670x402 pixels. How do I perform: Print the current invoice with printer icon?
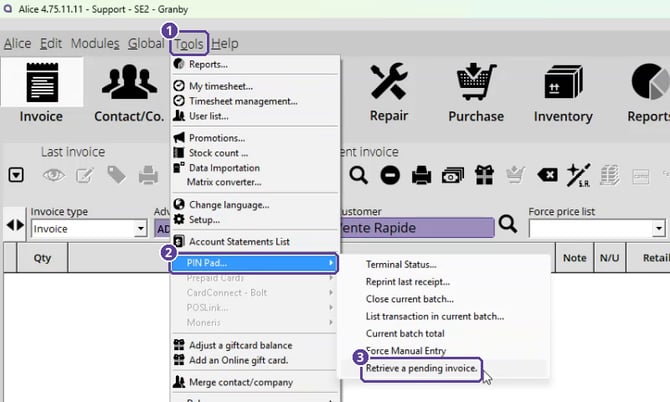click(x=421, y=175)
